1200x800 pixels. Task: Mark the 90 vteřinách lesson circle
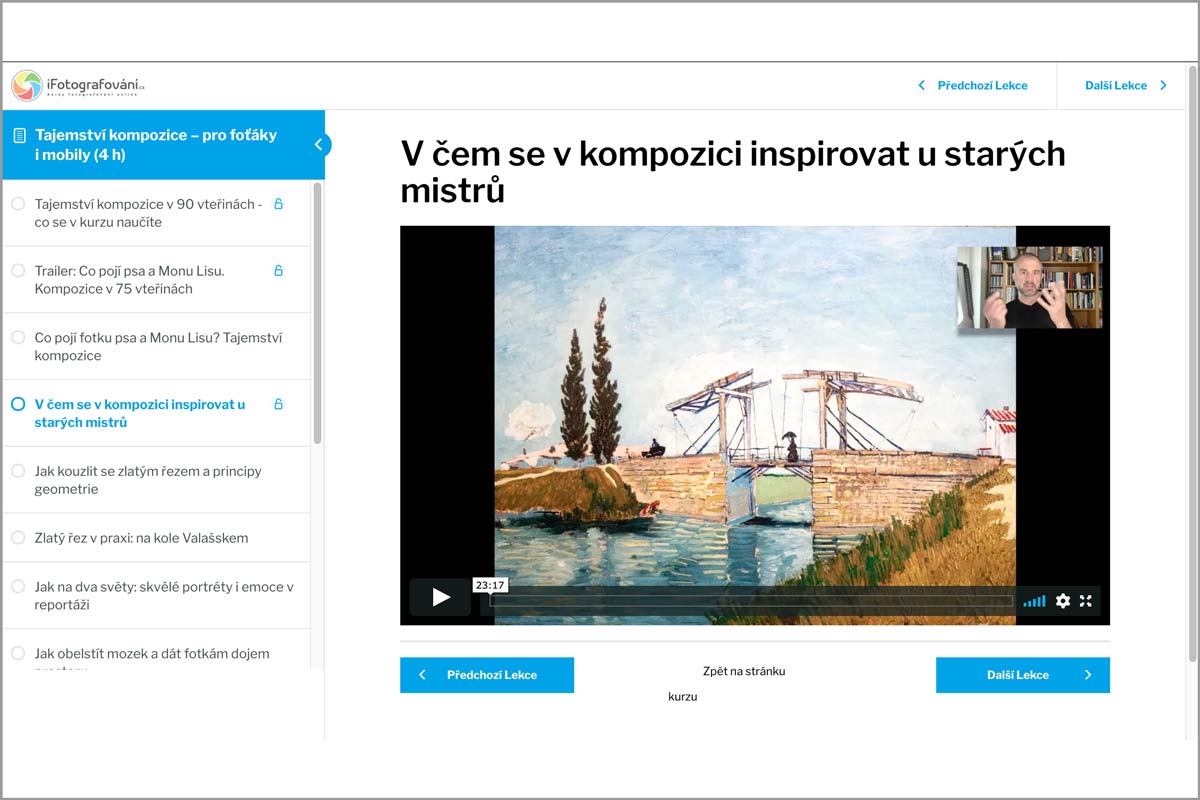[18, 204]
